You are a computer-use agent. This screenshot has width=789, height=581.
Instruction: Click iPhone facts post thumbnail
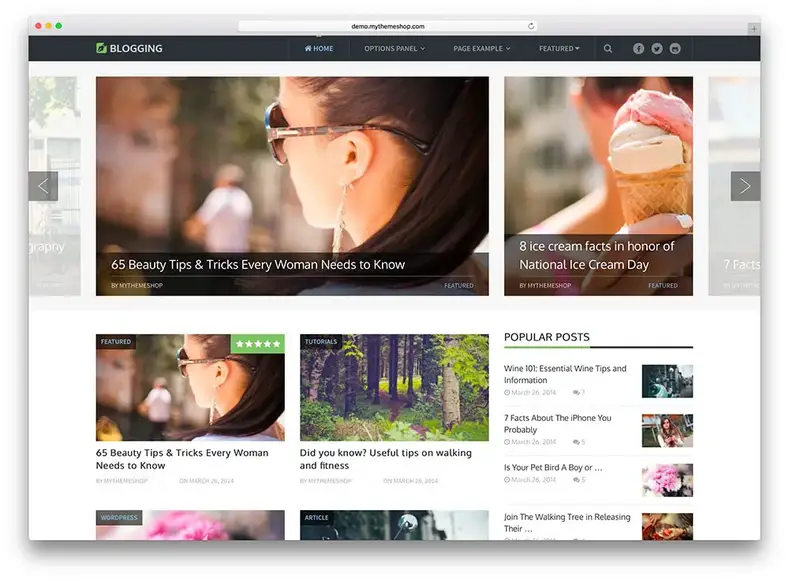pyautogui.click(x=667, y=431)
